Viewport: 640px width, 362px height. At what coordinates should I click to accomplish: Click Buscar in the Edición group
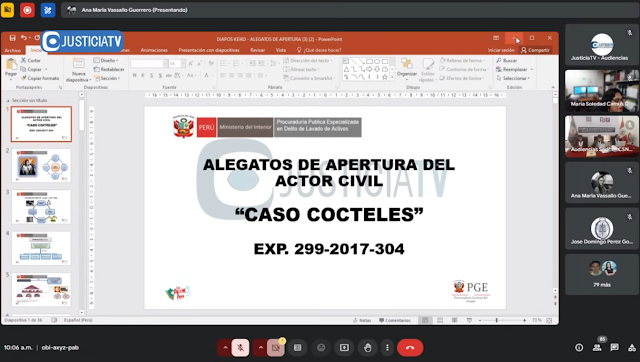click(507, 60)
